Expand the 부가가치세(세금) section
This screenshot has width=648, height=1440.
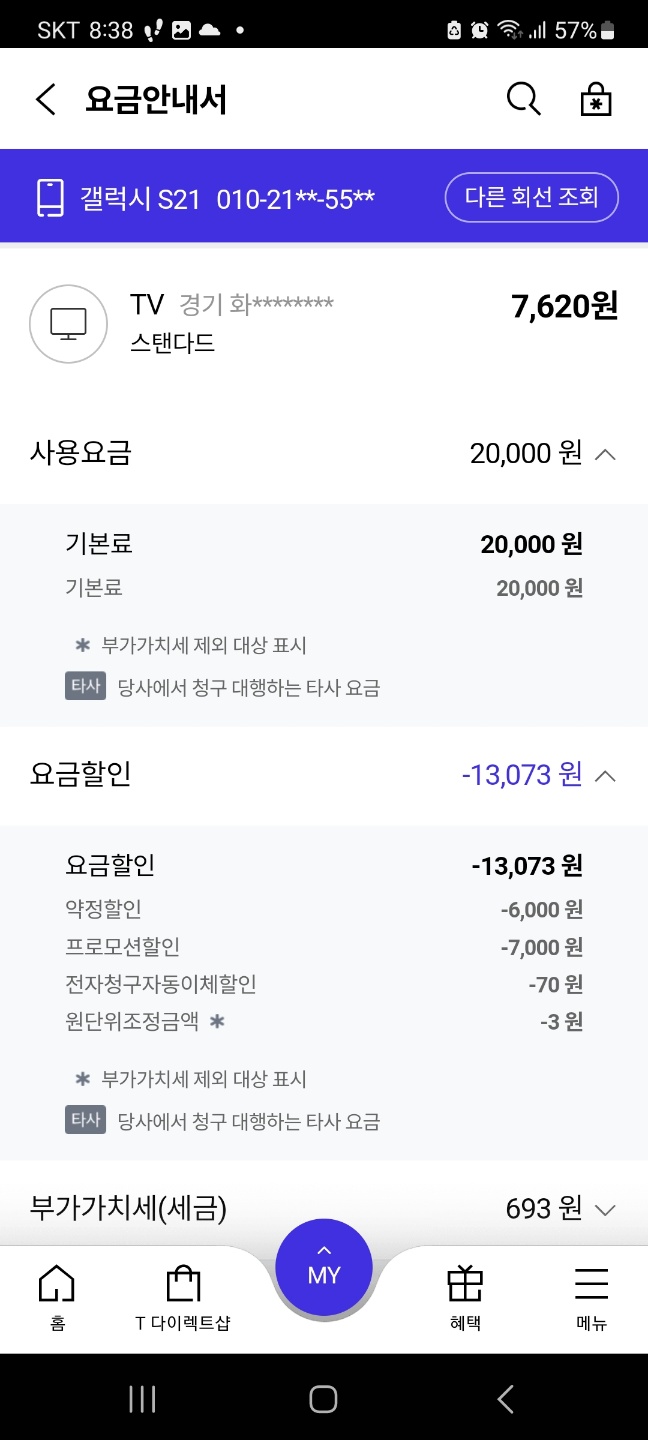[604, 1210]
